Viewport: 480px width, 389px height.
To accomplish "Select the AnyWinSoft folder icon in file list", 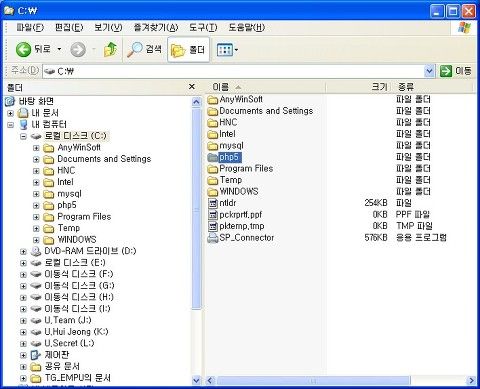I will coord(212,100).
